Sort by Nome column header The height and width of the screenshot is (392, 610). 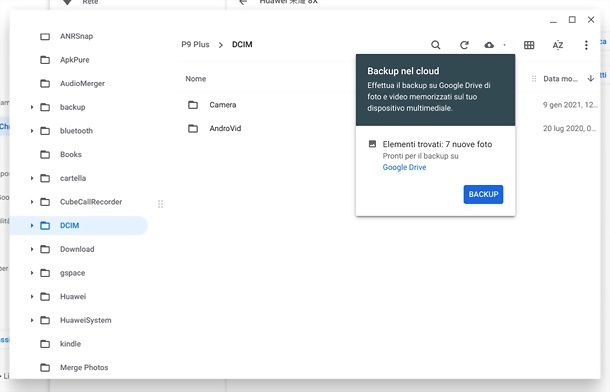[x=196, y=79]
